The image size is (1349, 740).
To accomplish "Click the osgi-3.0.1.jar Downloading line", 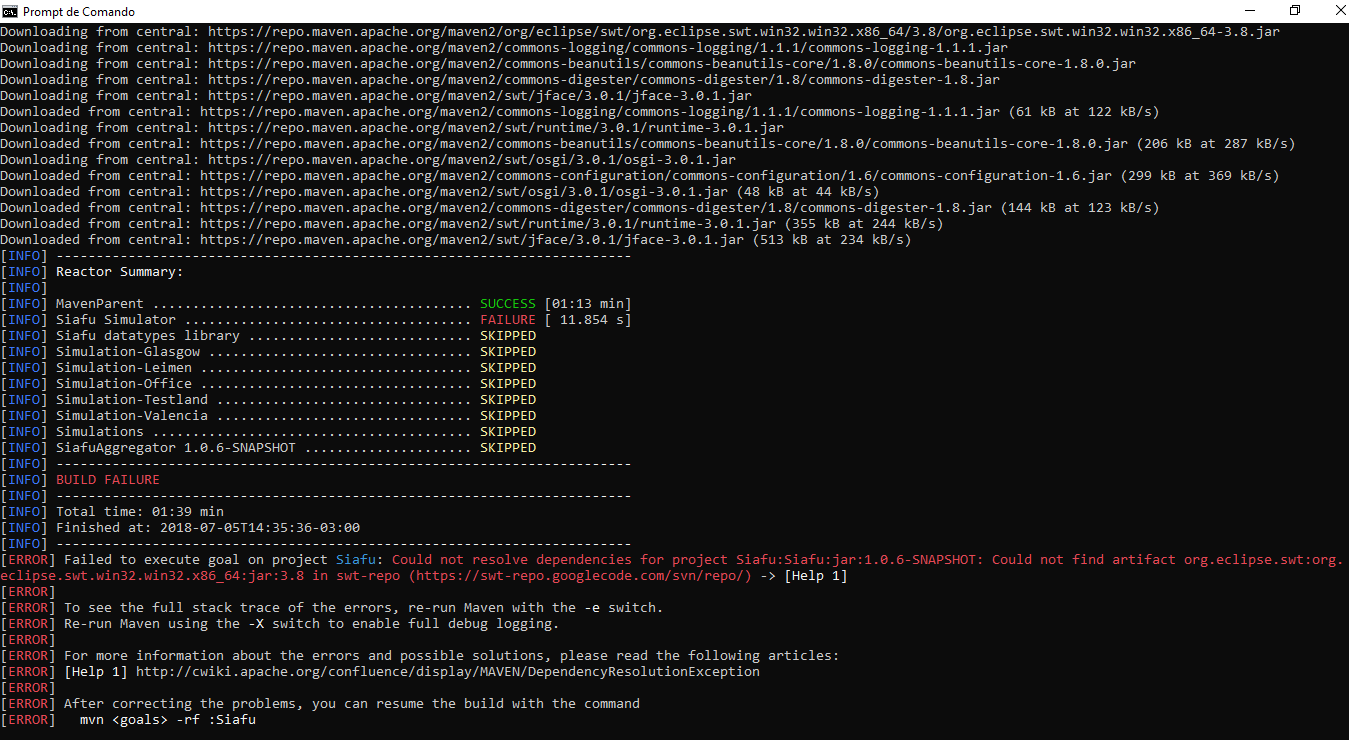I will (368, 160).
